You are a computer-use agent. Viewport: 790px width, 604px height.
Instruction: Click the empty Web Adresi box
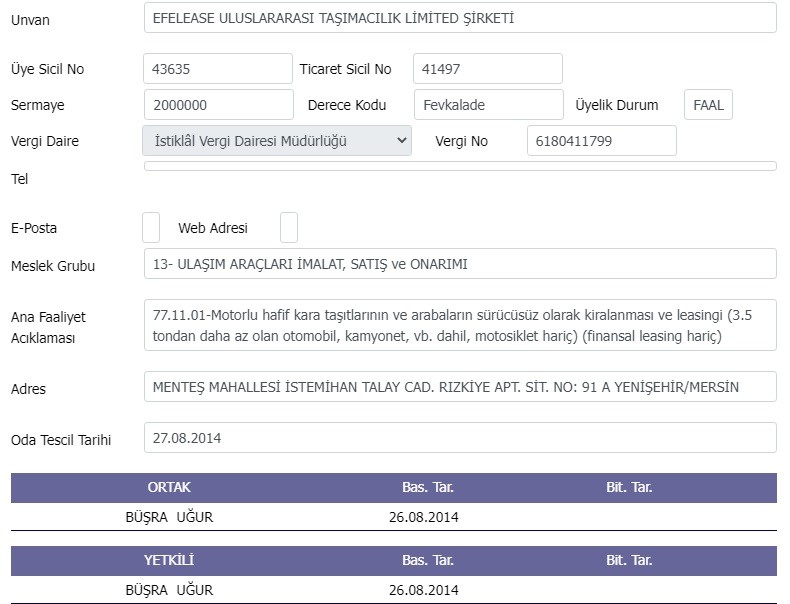pyautogui.click(x=289, y=227)
